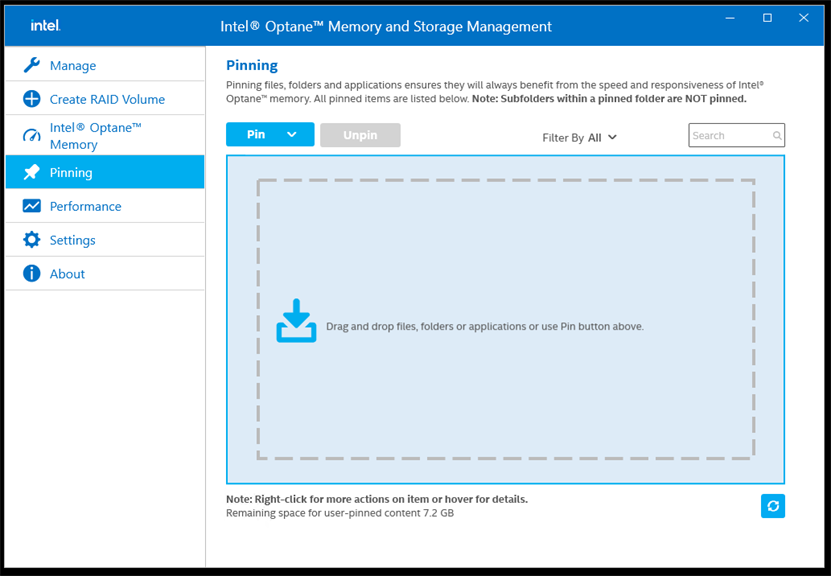
Task: Select Create RAID Volume in sidebar
Action: 107,99
